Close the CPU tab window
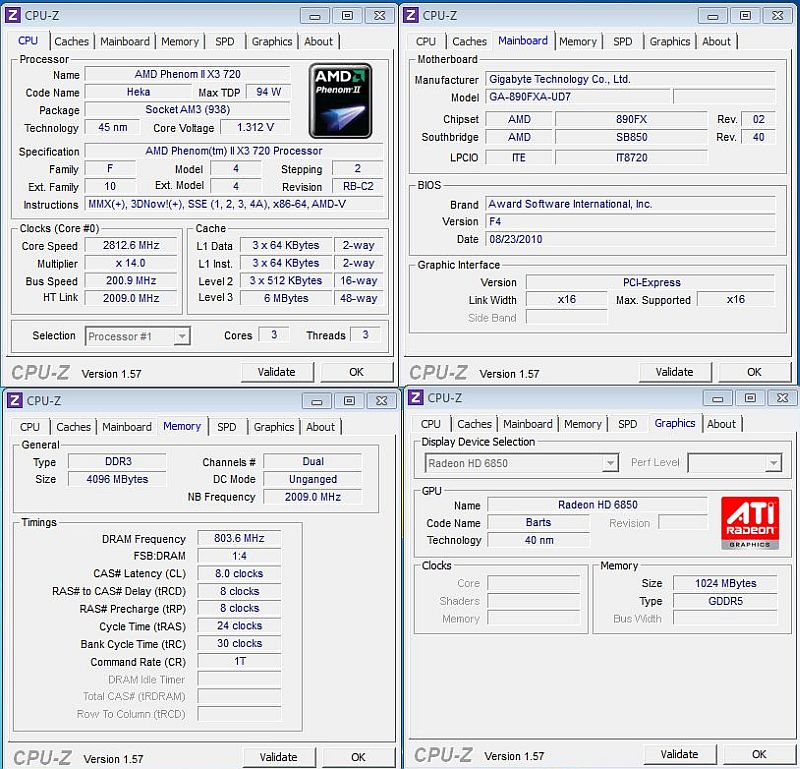The width and height of the screenshot is (800, 769). coord(380,16)
